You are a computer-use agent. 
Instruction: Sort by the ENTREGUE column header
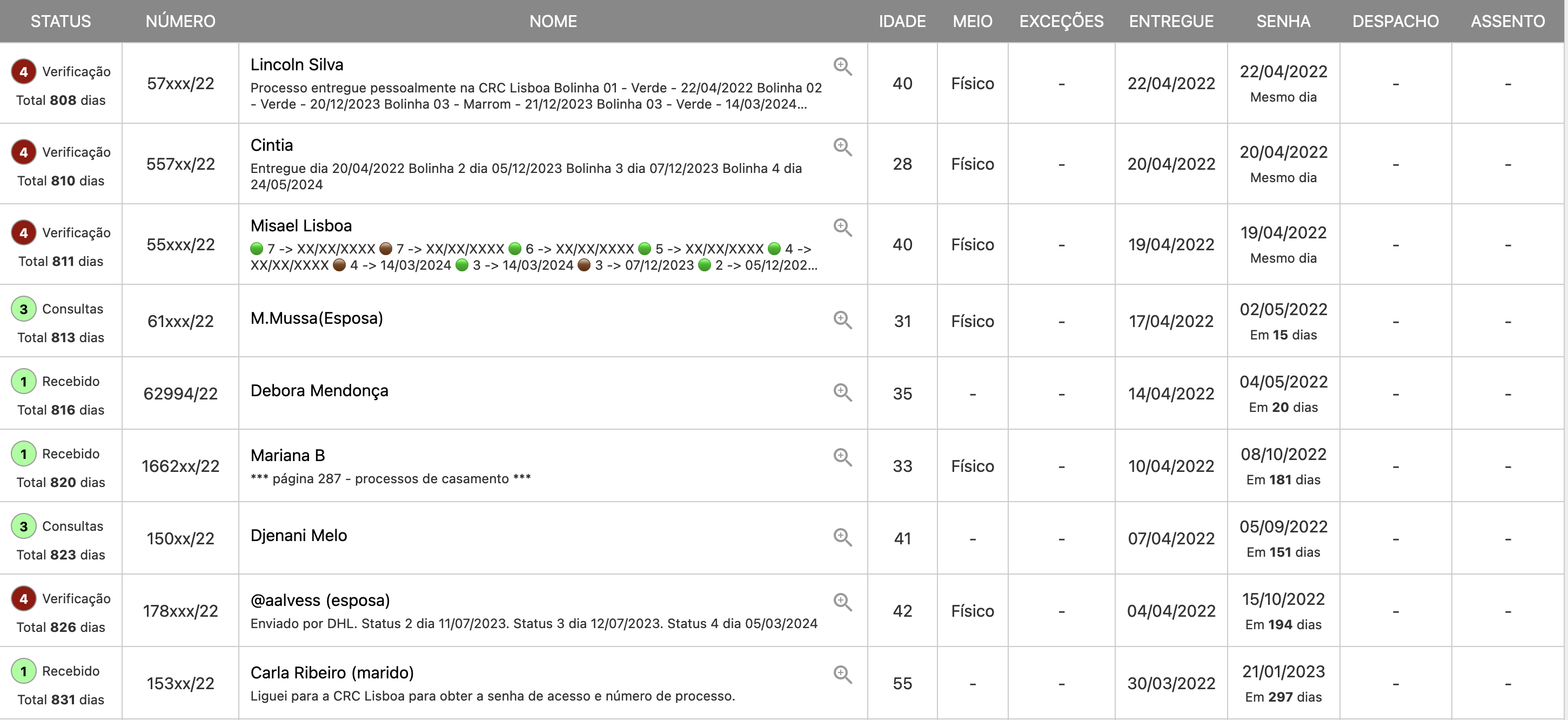tap(1171, 21)
